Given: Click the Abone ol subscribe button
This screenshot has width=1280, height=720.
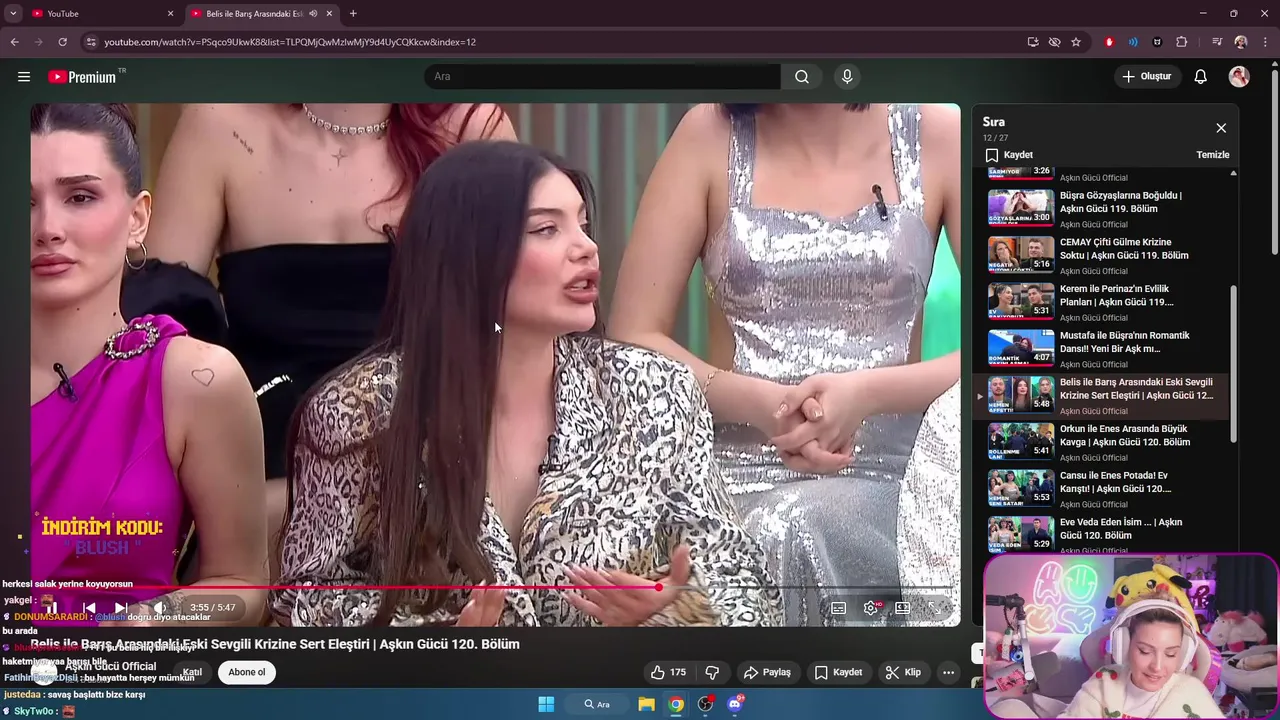Looking at the screenshot, I should pos(247,672).
